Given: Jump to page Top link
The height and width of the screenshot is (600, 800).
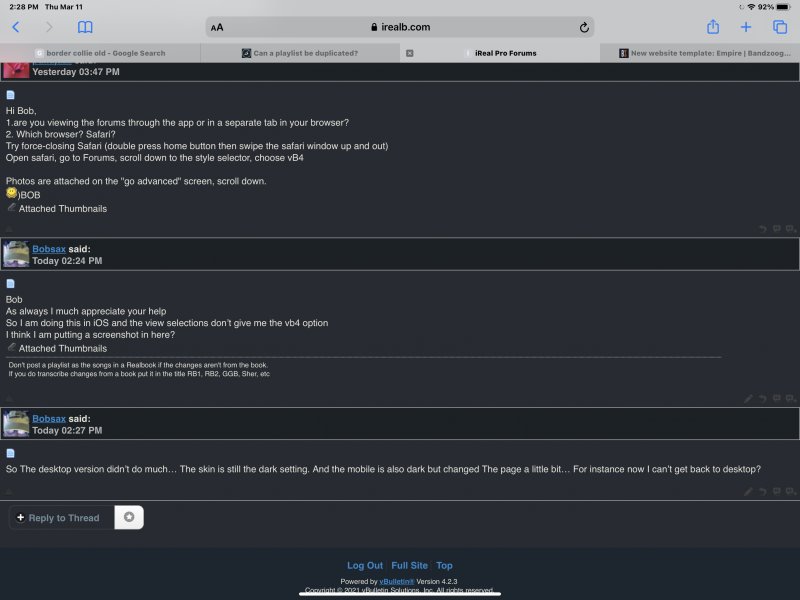Looking at the screenshot, I should point(444,565).
